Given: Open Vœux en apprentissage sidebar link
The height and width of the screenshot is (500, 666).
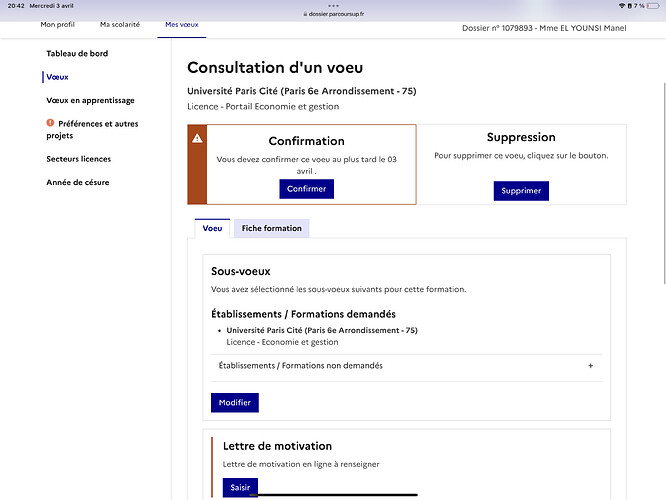Looking at the screenshot, I should (x=90, y=100).
